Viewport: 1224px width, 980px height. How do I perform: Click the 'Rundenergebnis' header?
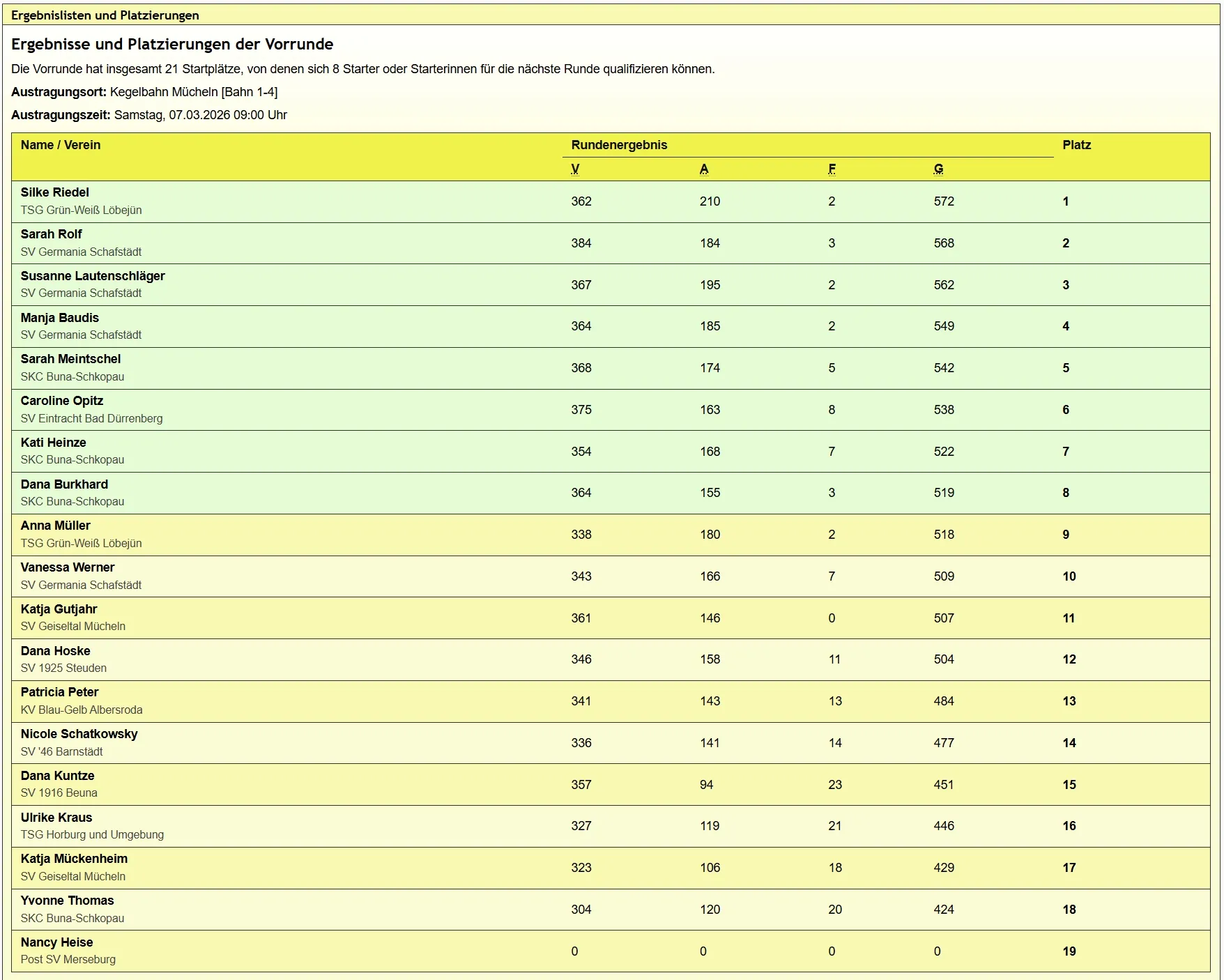(619, 145)
